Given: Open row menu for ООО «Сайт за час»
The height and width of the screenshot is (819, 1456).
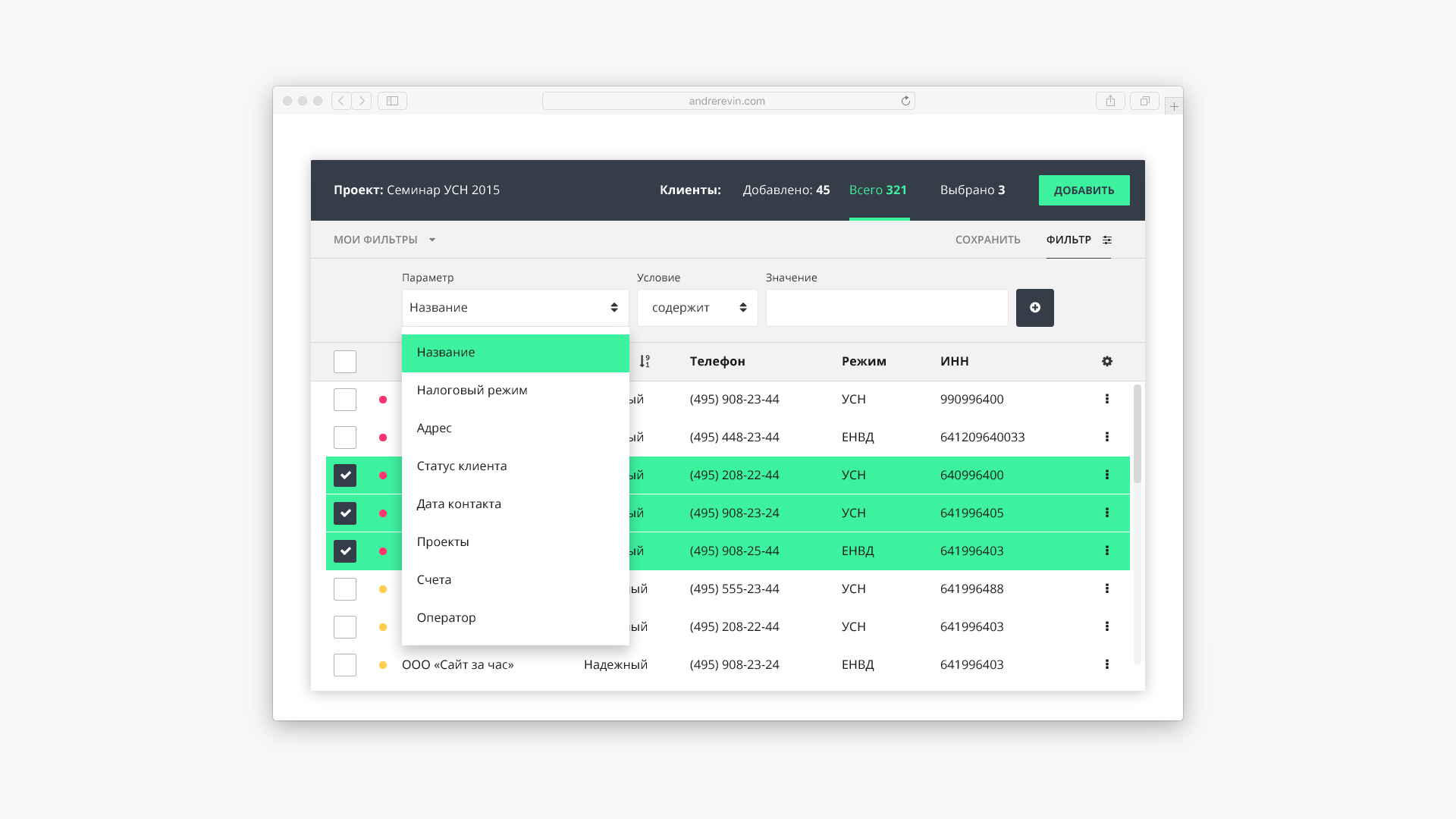Looking at the screenshot, I should 1106,664.
